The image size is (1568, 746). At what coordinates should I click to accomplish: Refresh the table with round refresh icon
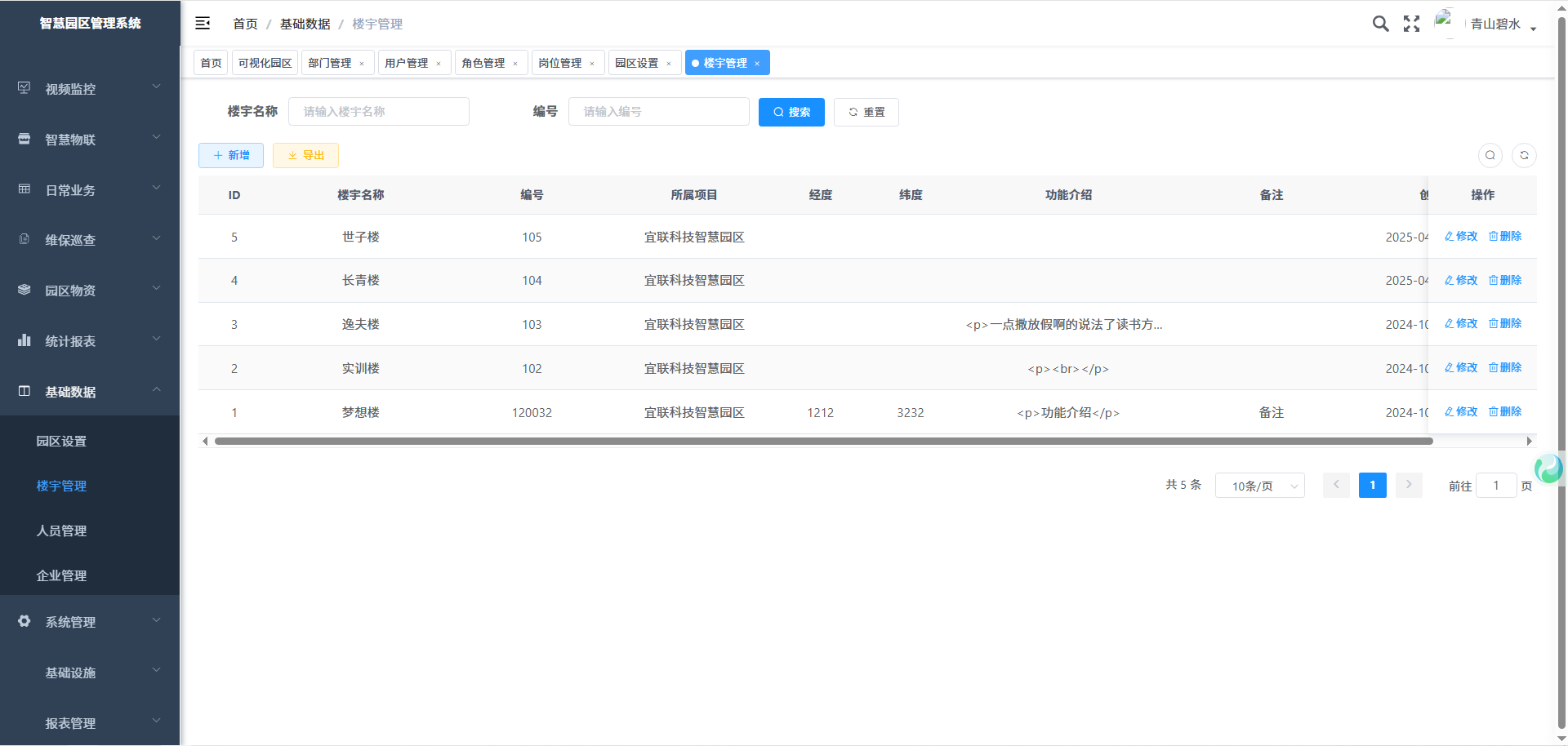(1524, 155)
